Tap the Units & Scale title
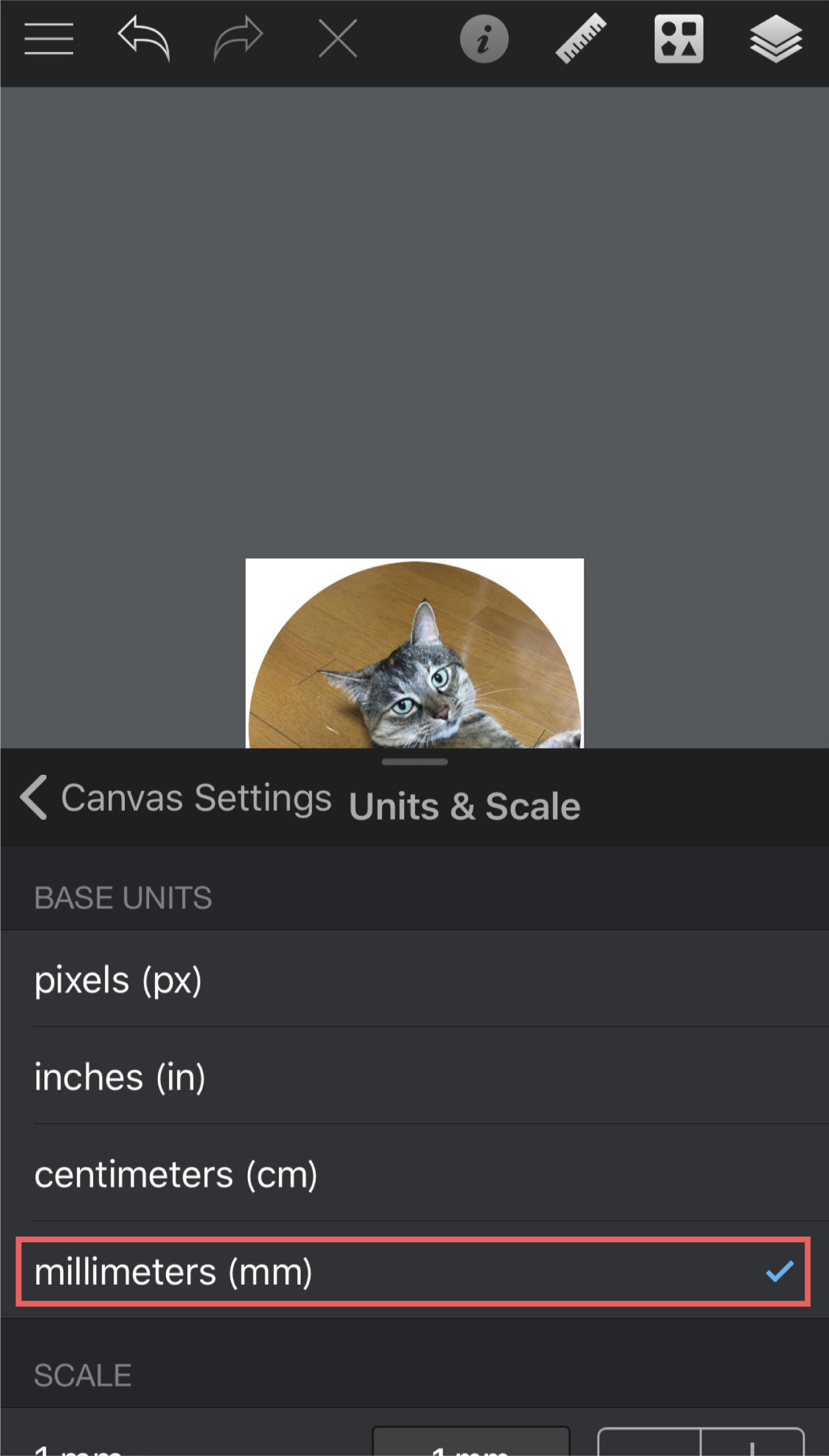The height and width of the screenshot is (1456, 829). click(464, 805)
